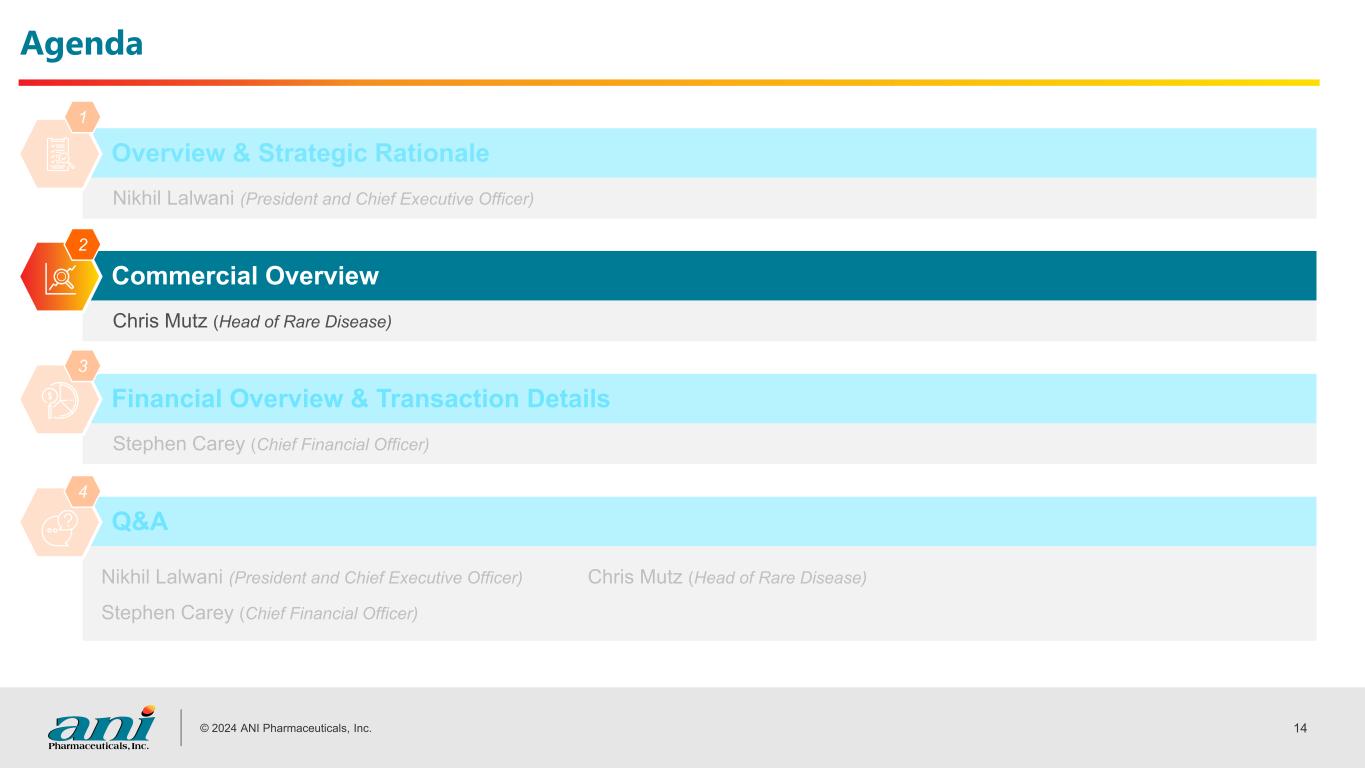Image resolution: width=1365 pixels, height=768 pixels.
Task: Click the number 3 hexagon badge
Action: [x=83, y=367]
